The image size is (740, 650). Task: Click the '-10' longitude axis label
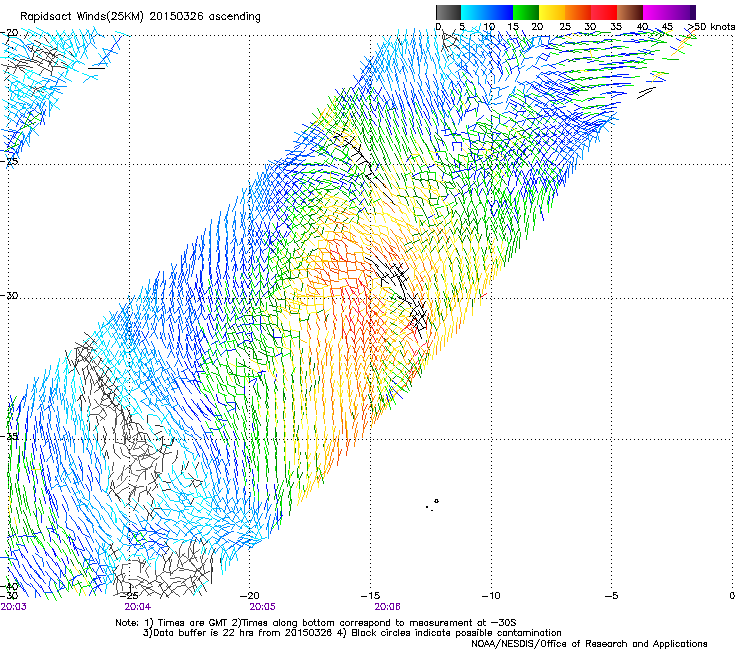pyautogui.click(x=491, y=596)
